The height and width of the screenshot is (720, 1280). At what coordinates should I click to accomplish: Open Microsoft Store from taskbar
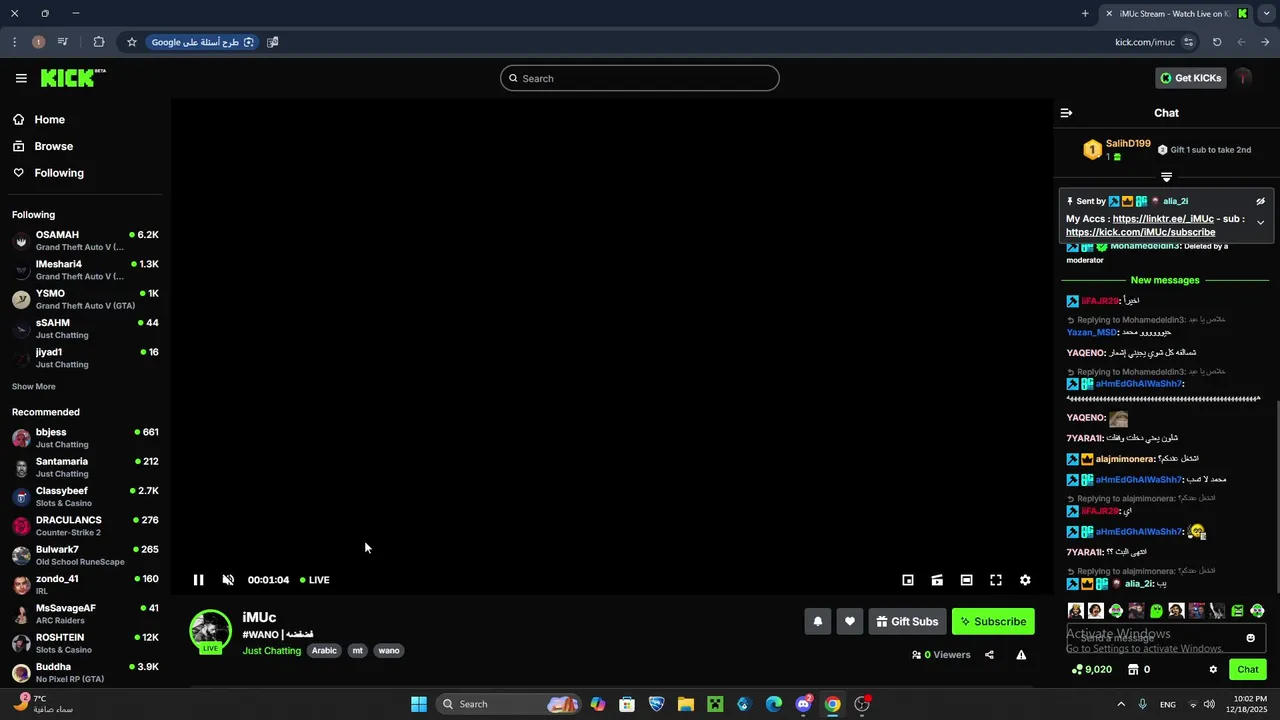click(x=627, y=704)
